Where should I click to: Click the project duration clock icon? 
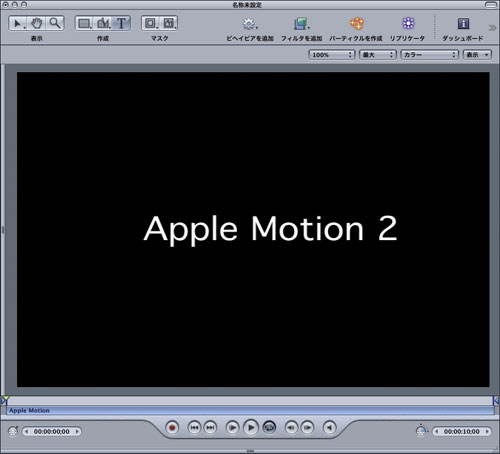422,431
